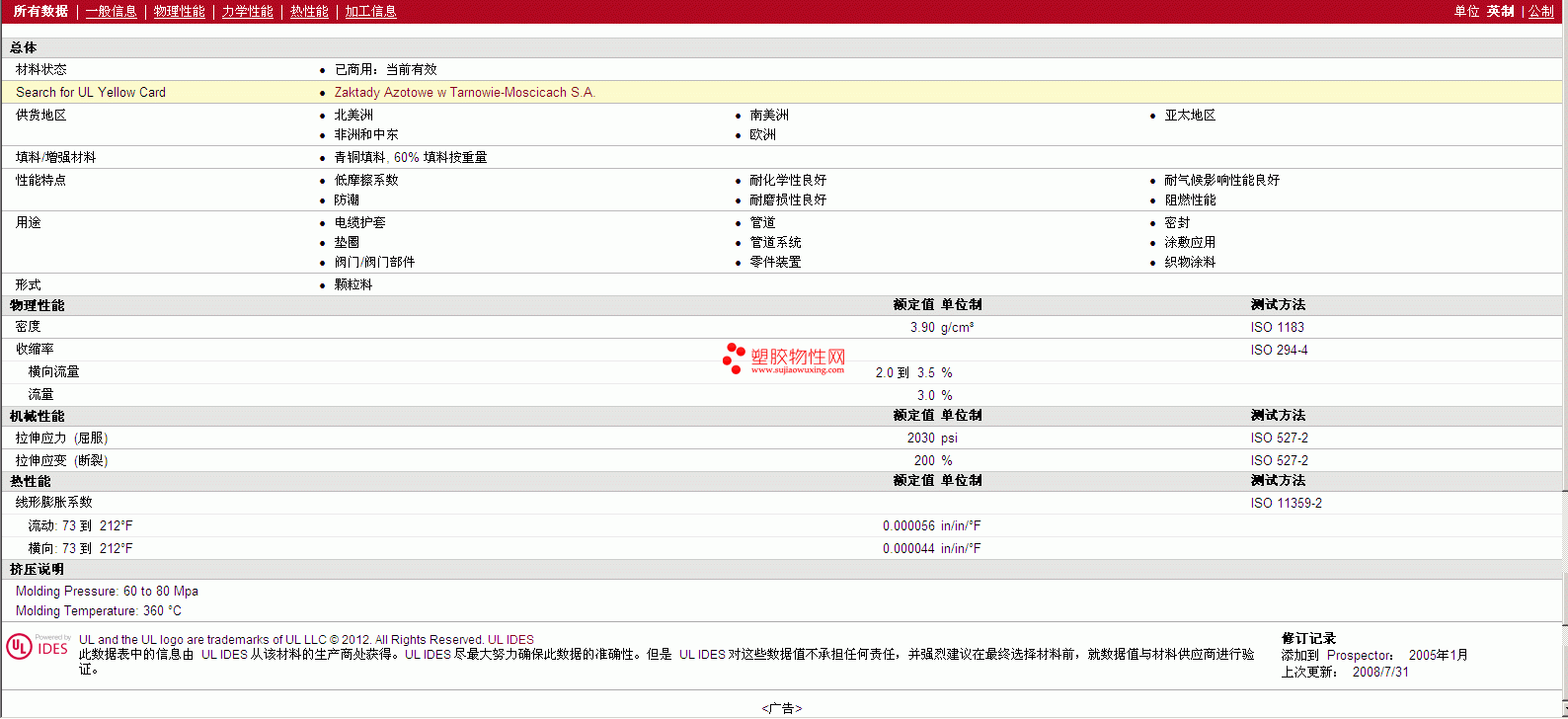Click the 低摩擦系数 feature
The image size is (1568, 719).
[x=366, y=180]
